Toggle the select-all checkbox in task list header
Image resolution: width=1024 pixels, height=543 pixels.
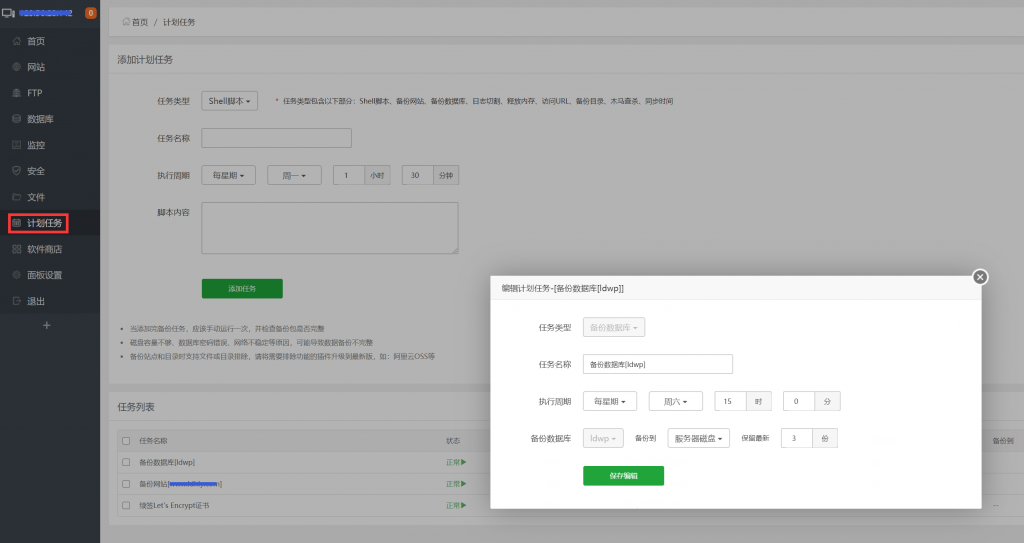pos(126,440)
